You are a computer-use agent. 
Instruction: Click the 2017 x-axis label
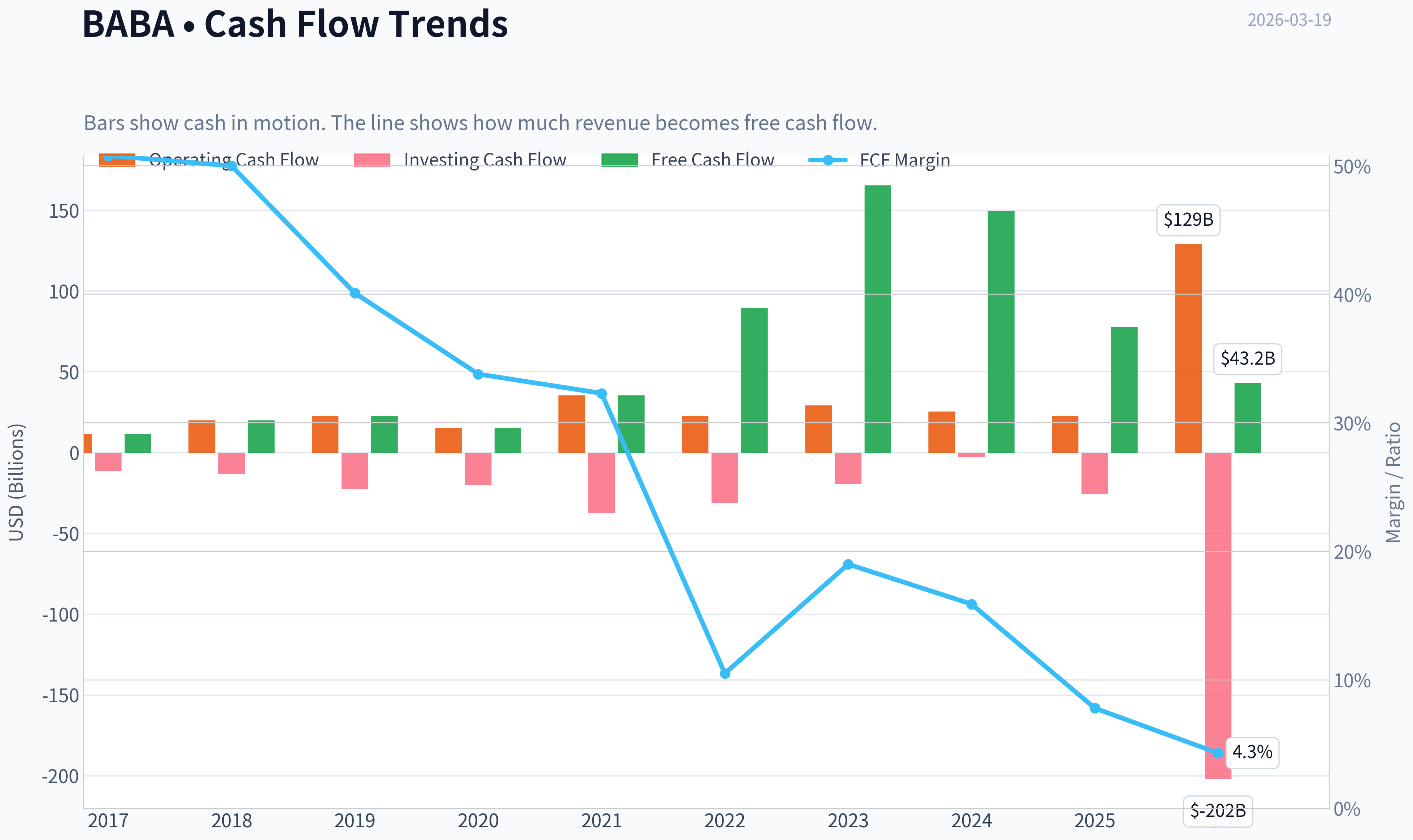[108, 821]
